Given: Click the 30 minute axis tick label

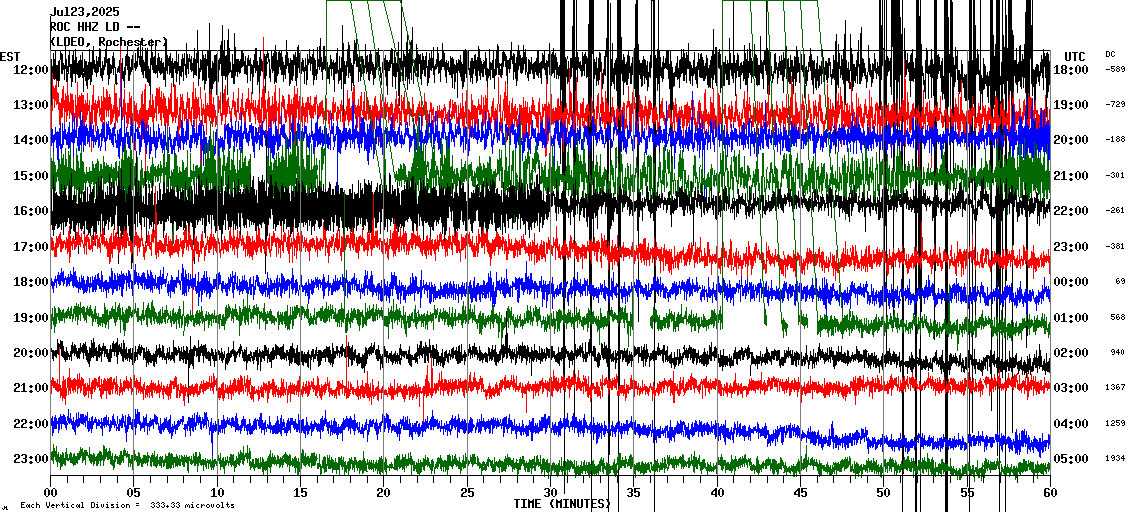Looking at the screenshot, I should point(550,493).
